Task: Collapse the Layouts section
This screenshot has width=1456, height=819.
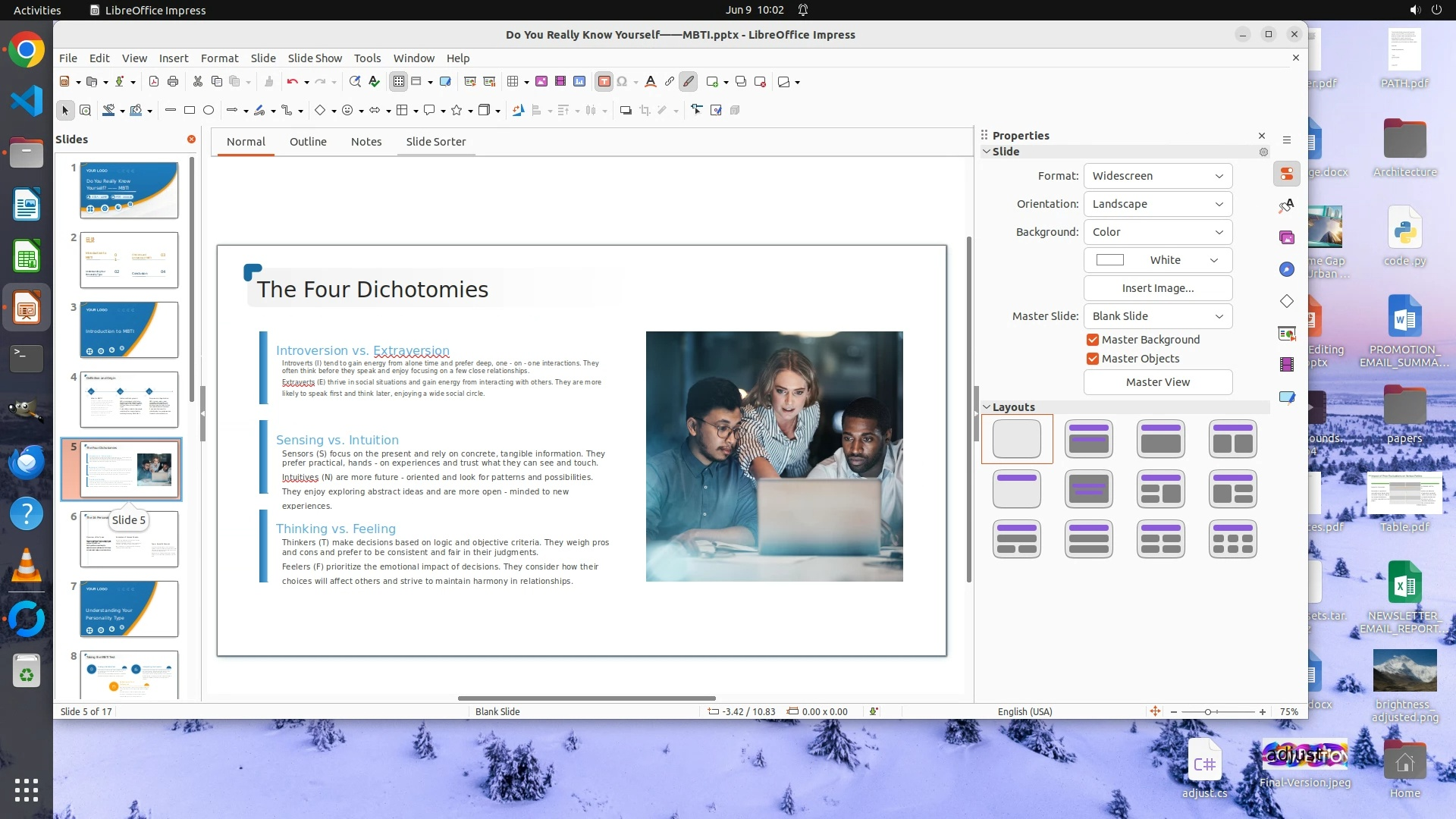Action: [987, 407]
